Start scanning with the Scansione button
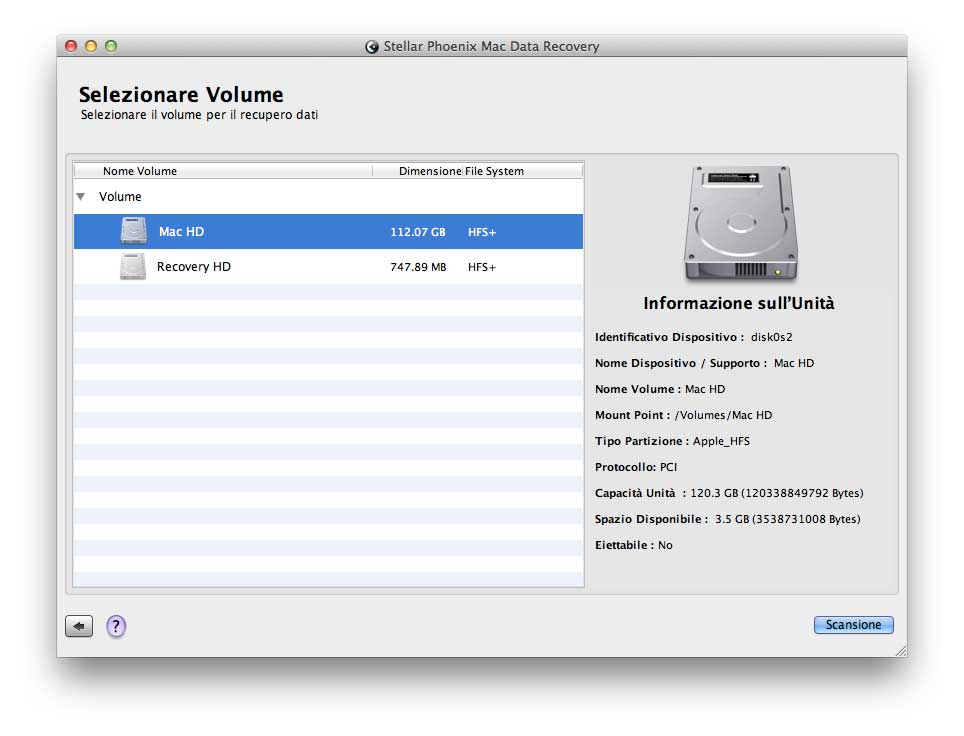The image size is (964, 736). 853,625
